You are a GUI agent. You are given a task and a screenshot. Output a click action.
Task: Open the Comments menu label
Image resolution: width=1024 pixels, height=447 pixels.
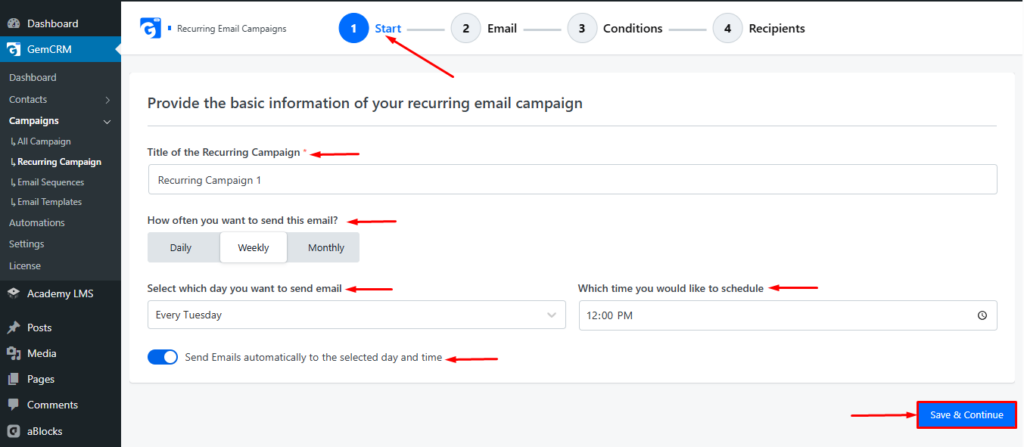point(52,405)
